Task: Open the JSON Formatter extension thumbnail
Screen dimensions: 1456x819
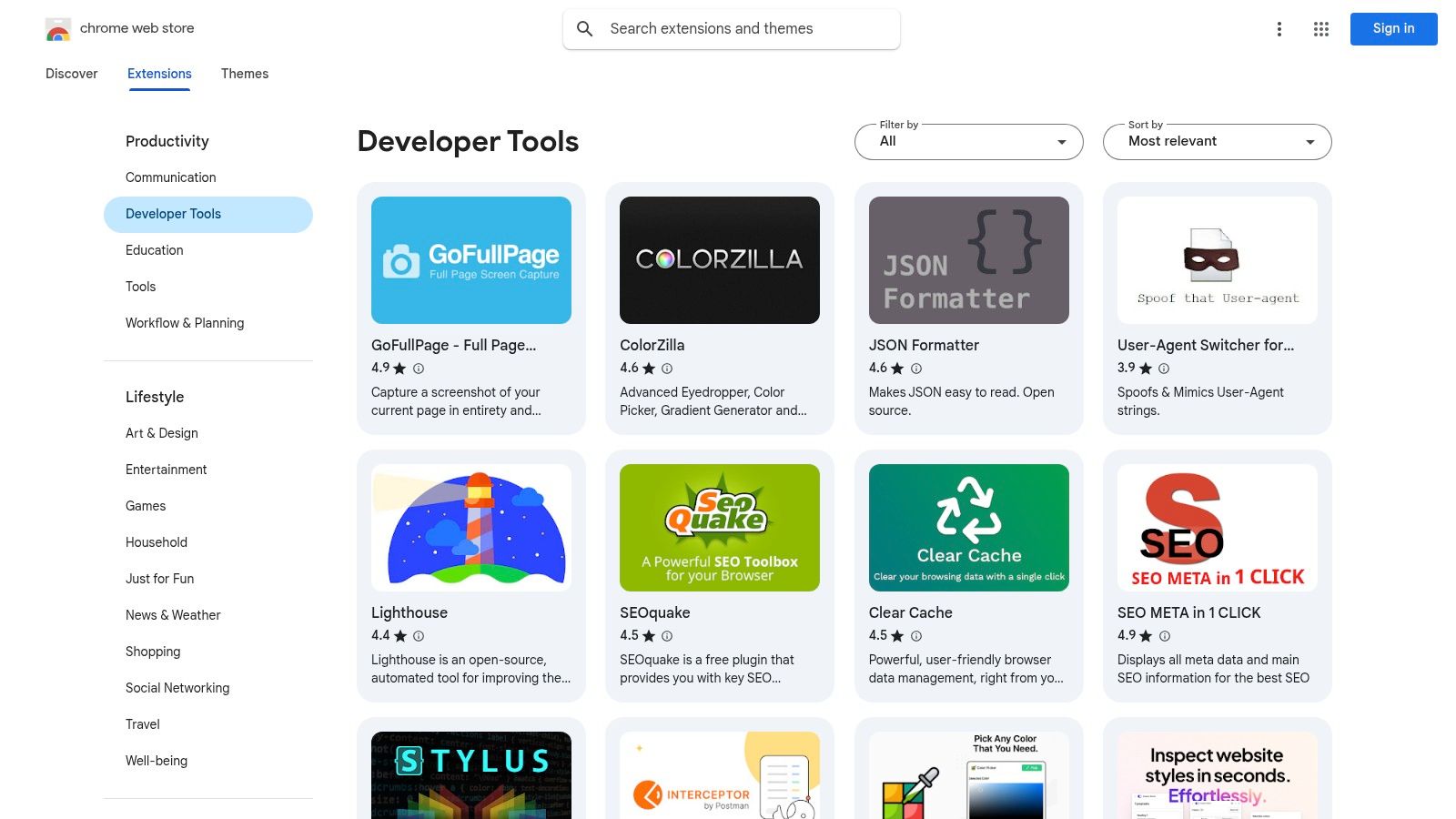Action: (x=968, y=260)
